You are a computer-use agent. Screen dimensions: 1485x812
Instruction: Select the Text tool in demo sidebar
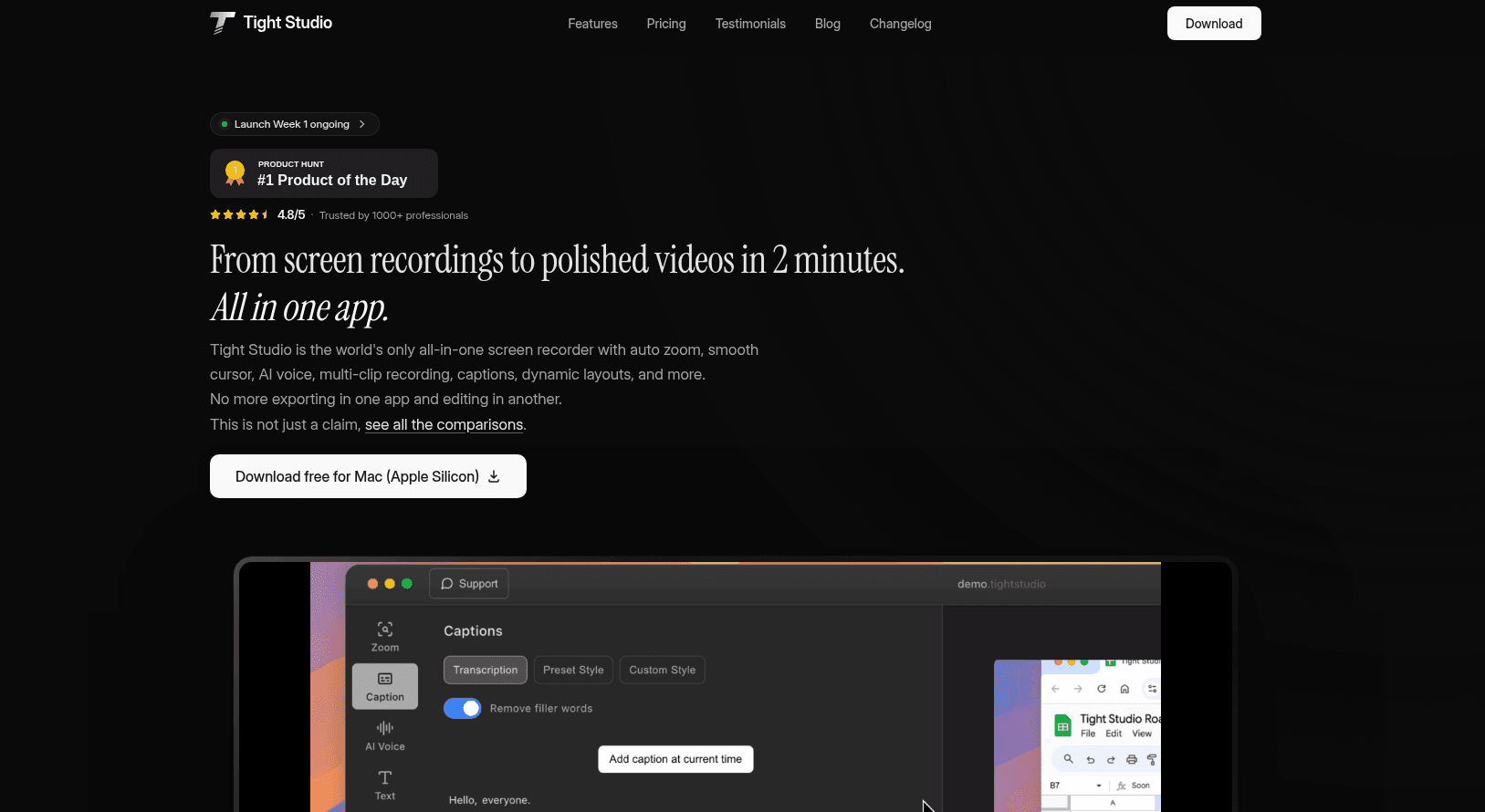[x=385, y=785]
